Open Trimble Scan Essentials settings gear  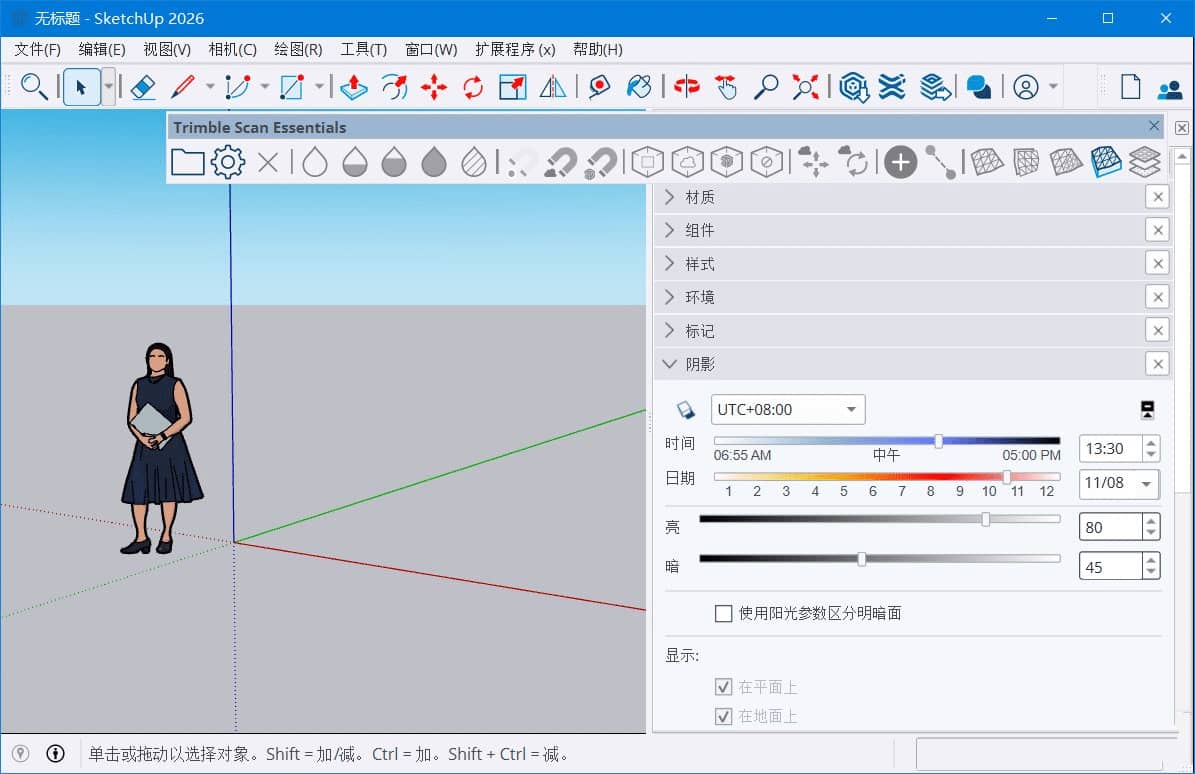(x=228, y=162)
